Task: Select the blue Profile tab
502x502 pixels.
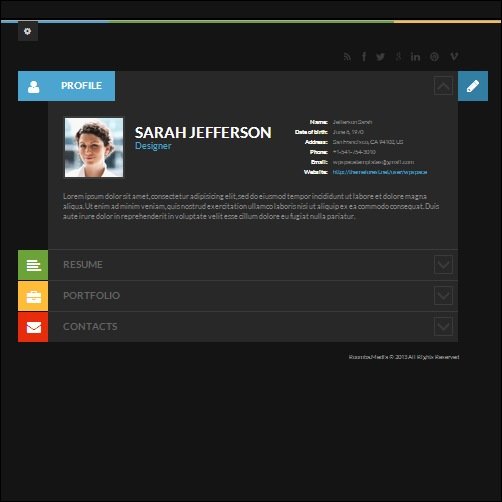Action: tap(66, 86)
